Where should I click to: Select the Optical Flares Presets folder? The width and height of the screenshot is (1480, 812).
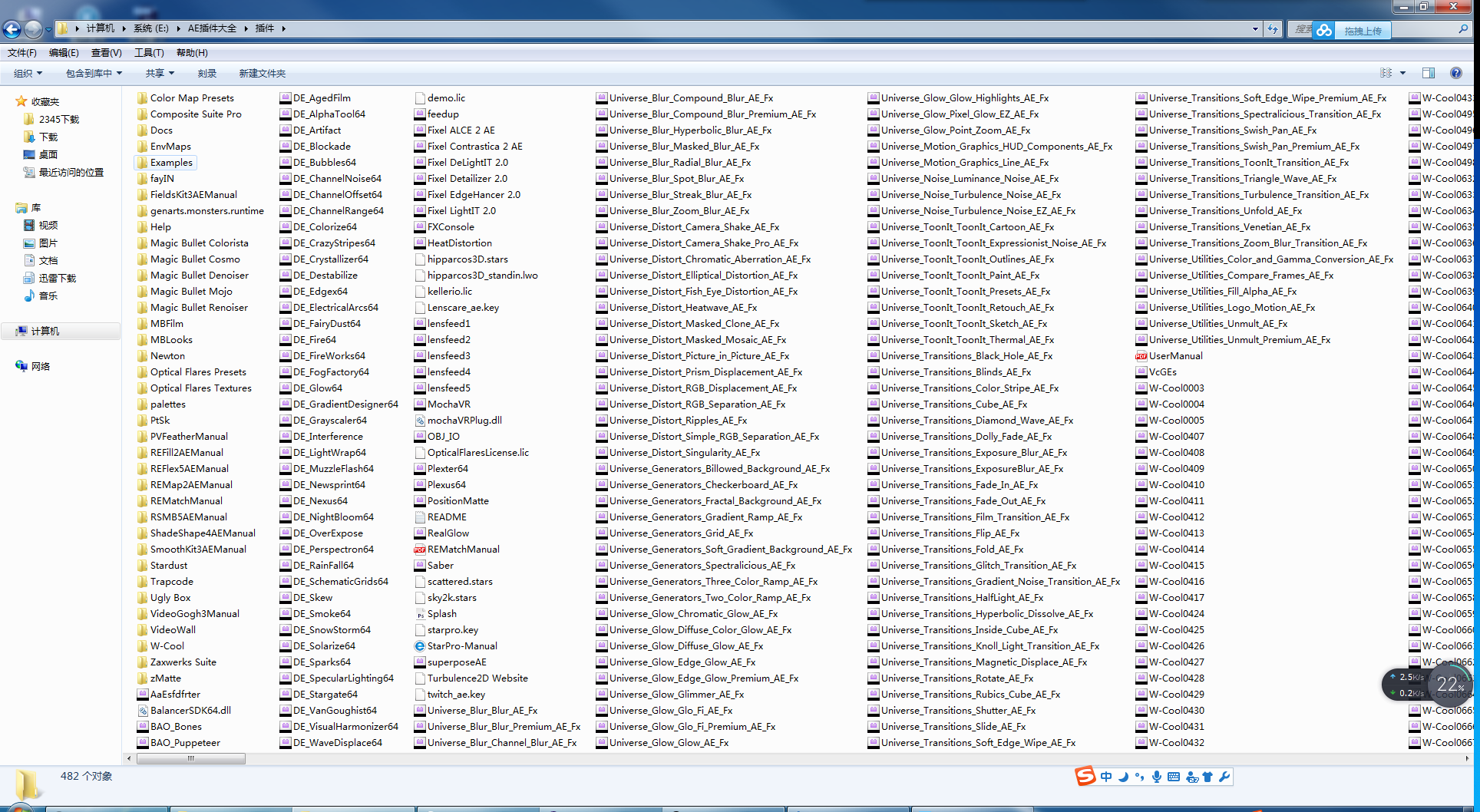click(x=198, y=371)
